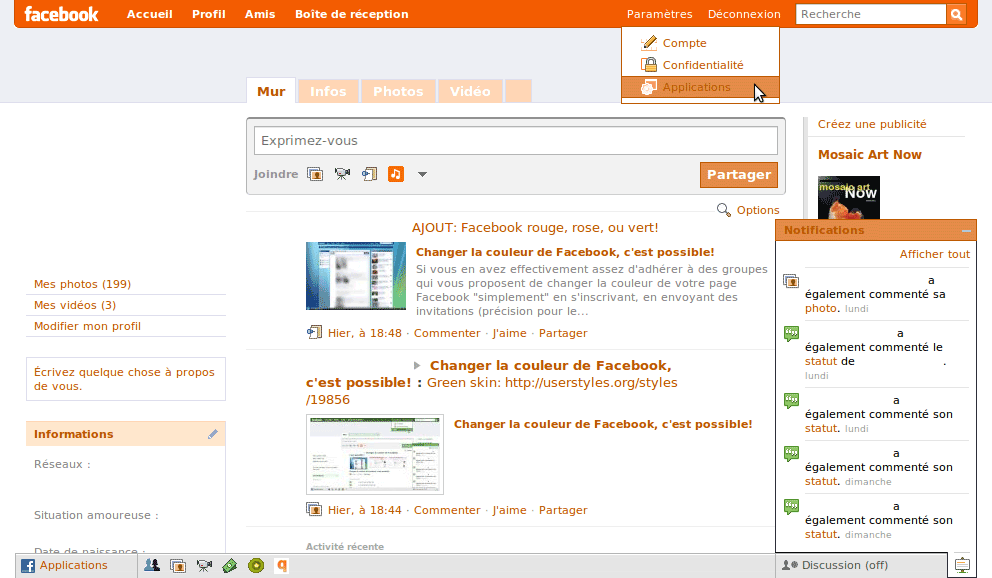The width and height of the screenshot is (992, 578).
Task: Open the Gifts icon in the bottom bar
Action: click(230, 565)
